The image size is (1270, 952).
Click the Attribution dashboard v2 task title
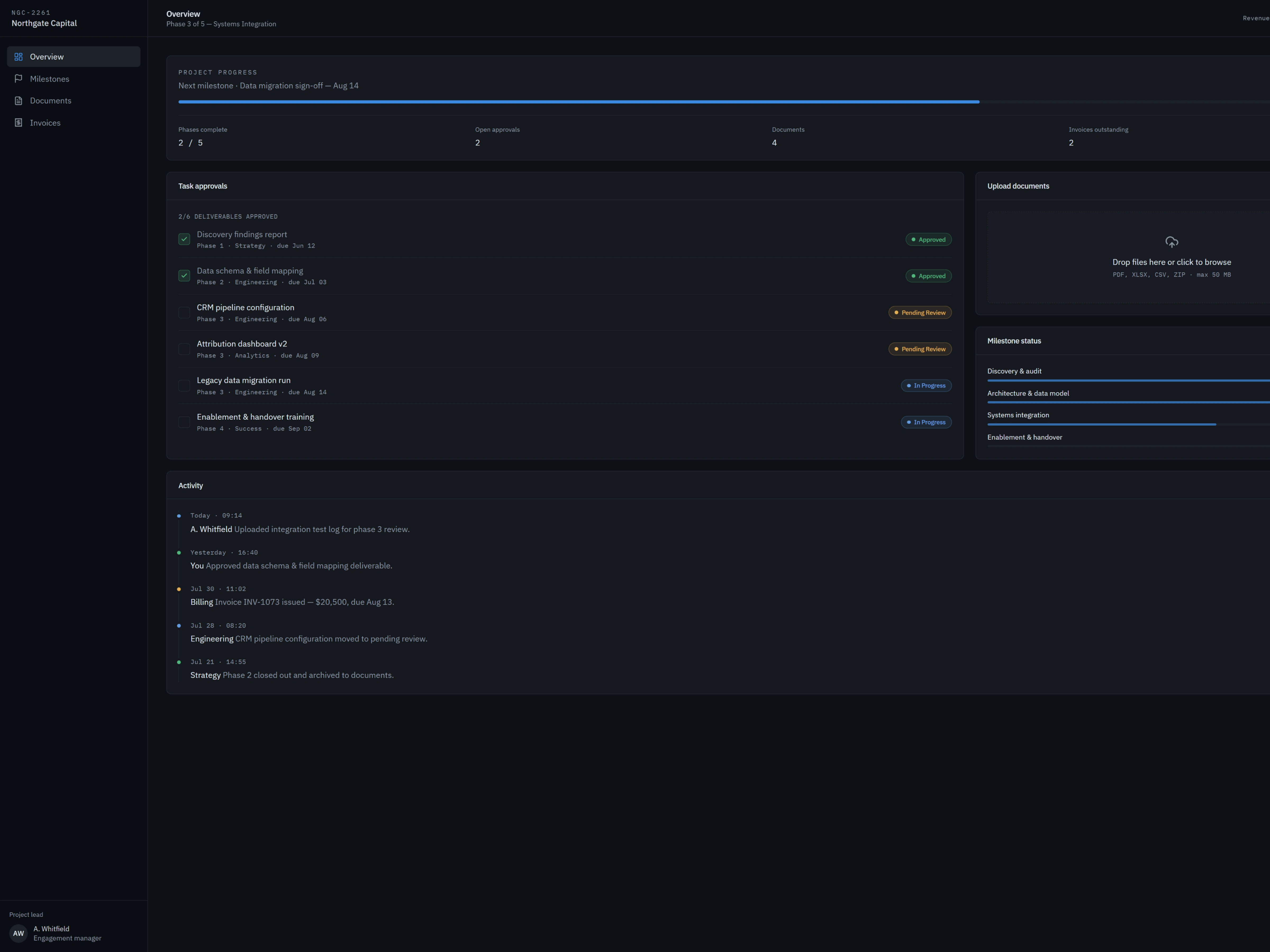[242, 344]
